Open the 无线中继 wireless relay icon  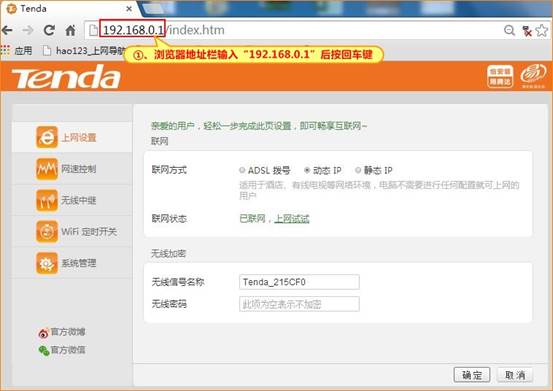[47, 200]
